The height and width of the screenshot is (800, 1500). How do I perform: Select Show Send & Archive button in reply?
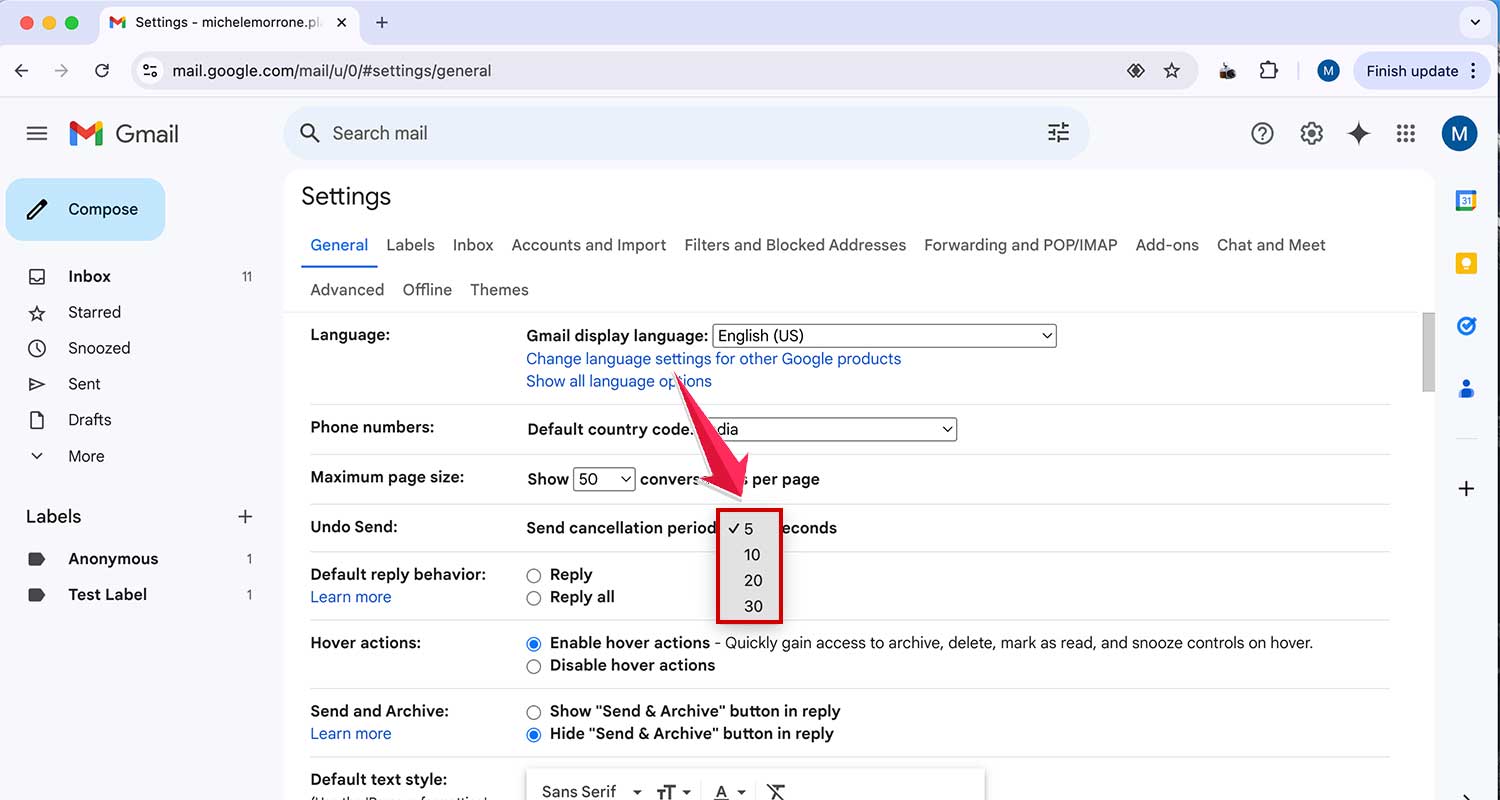534,711
